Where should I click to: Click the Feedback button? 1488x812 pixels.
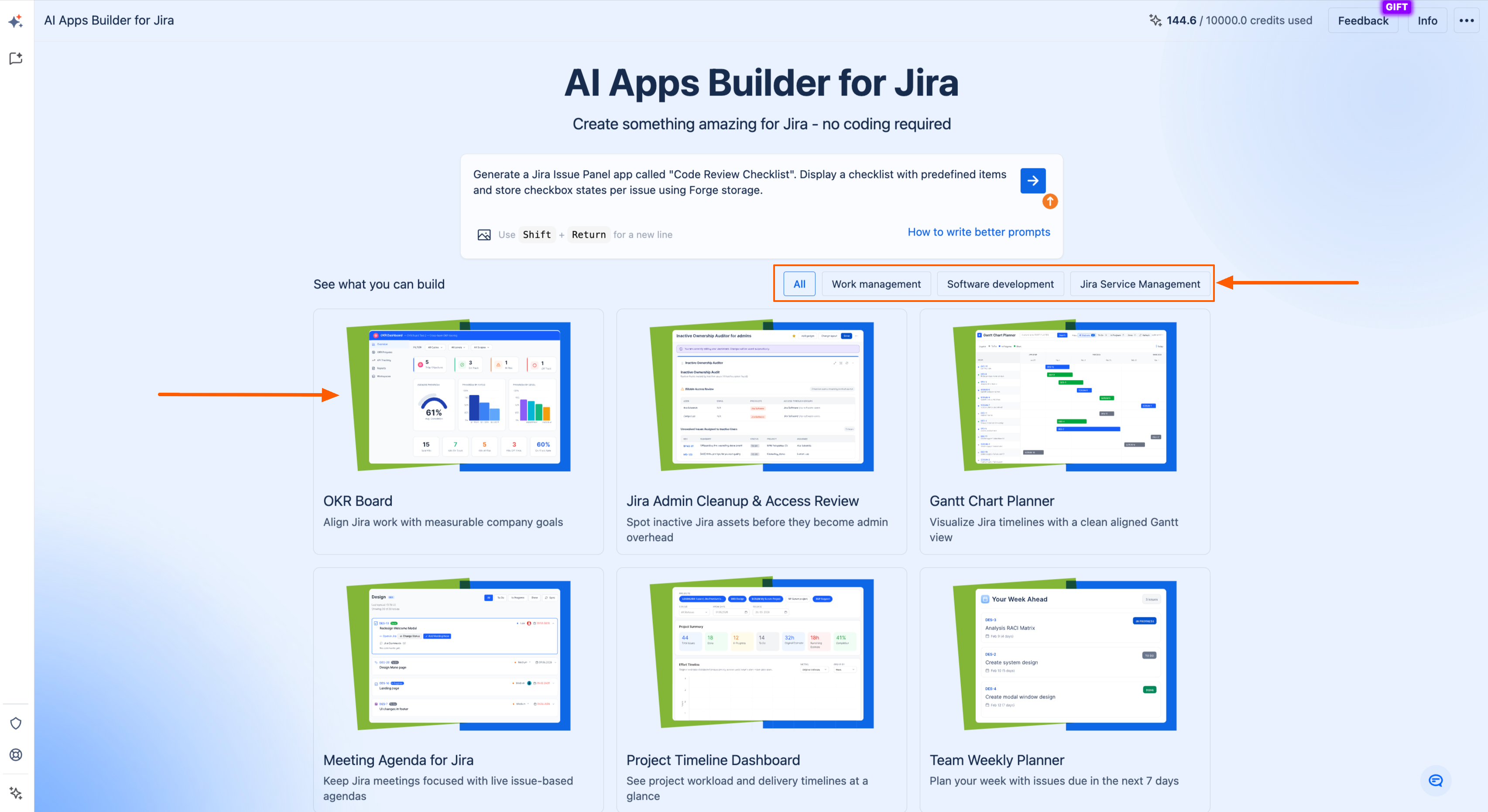1363,20
